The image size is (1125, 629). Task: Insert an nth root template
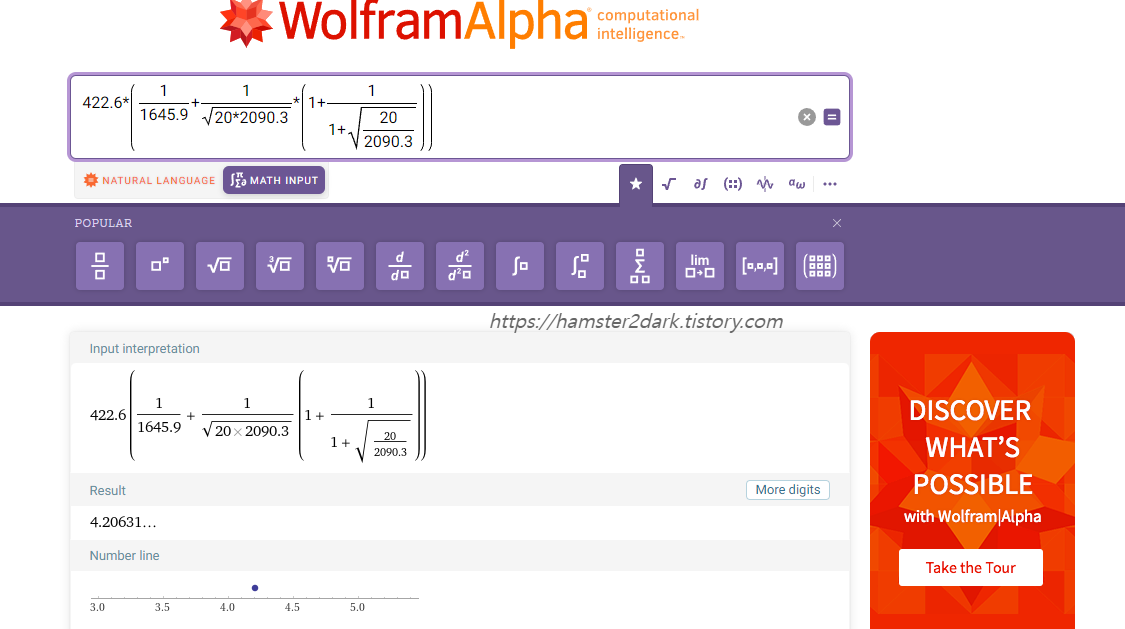[x=340, y=266]
